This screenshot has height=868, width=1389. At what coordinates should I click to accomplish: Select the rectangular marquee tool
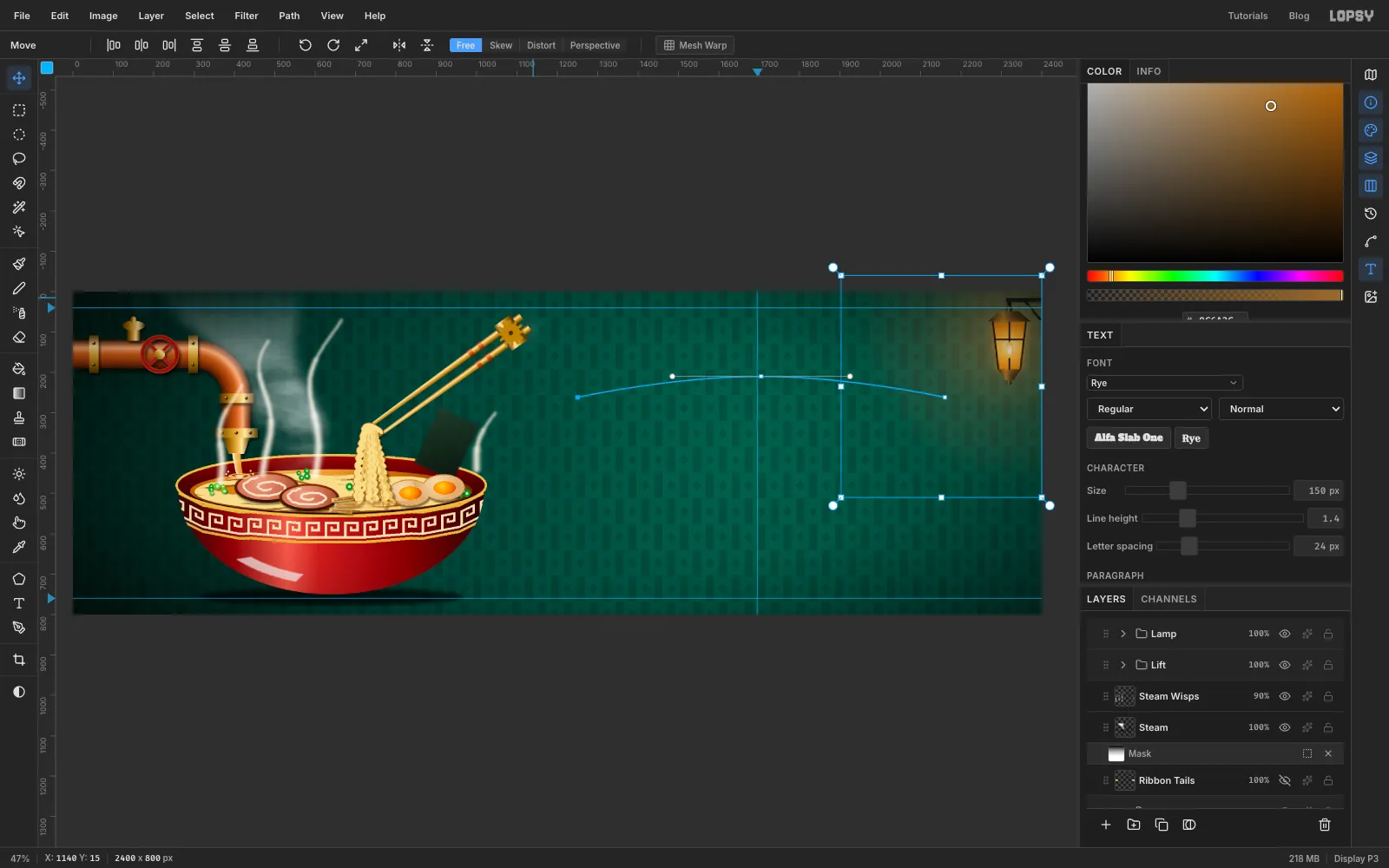click(19, 110)
